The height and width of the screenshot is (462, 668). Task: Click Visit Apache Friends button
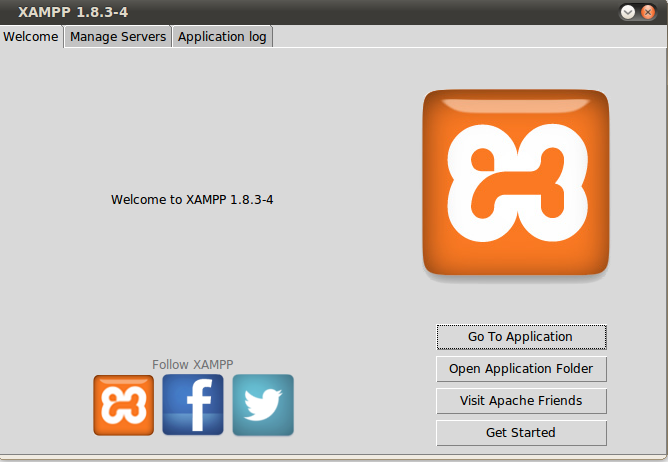(521, 401)
